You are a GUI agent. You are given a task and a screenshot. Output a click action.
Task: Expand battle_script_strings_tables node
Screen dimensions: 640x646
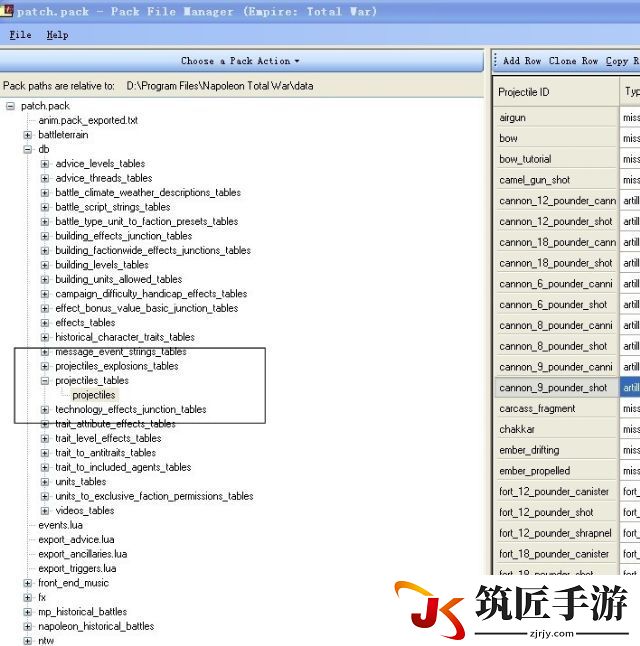tap(45, 207)
